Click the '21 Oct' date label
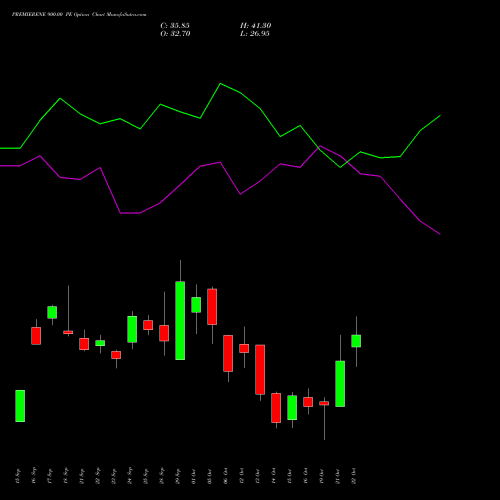Image resolution: width=500 pixels, height=500 pixels. (x=338, y=476)
